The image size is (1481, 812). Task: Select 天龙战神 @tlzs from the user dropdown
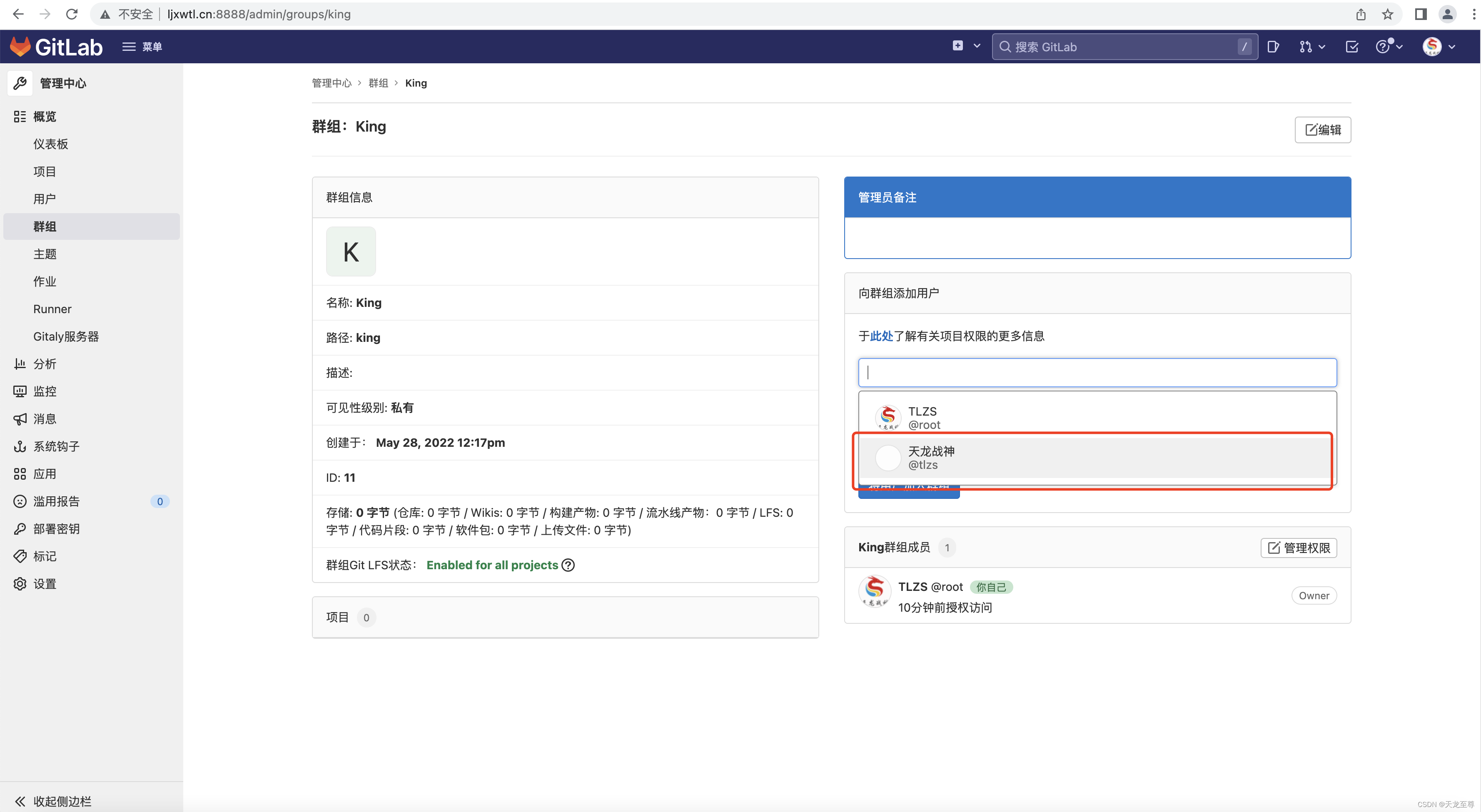click(x=1097, y=458)
